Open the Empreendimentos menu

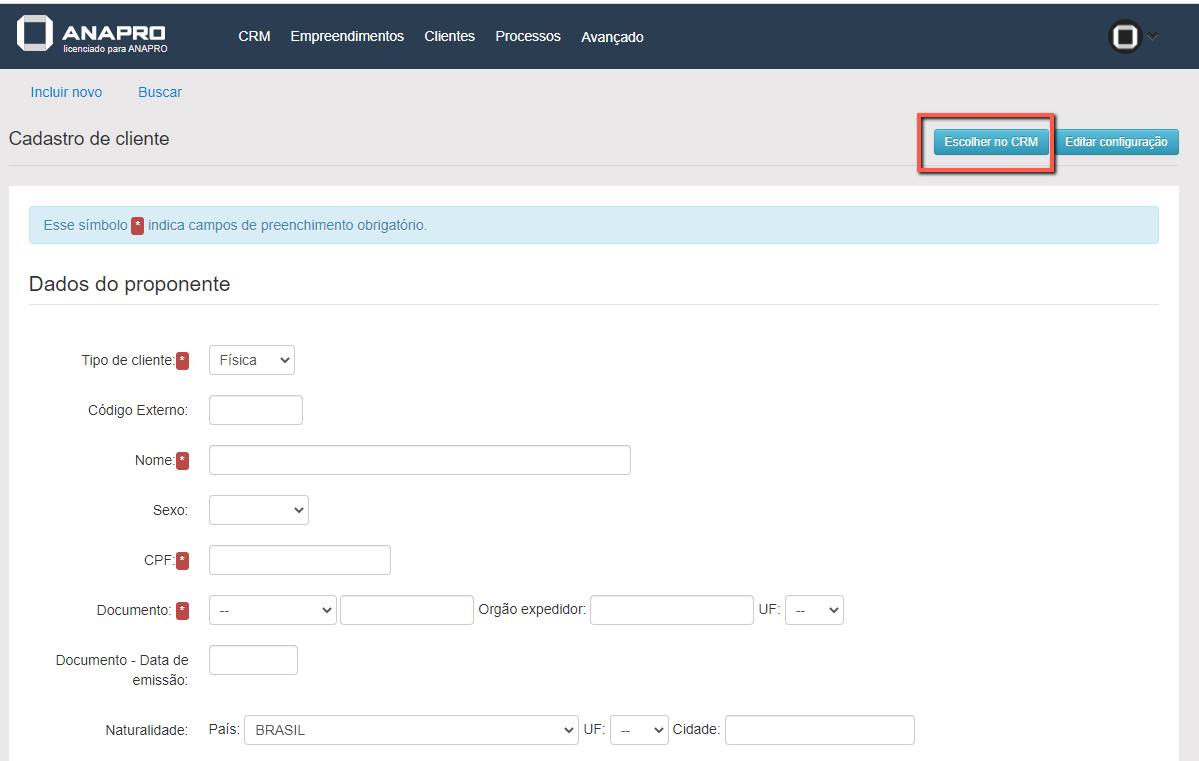[x=347, y=36]
